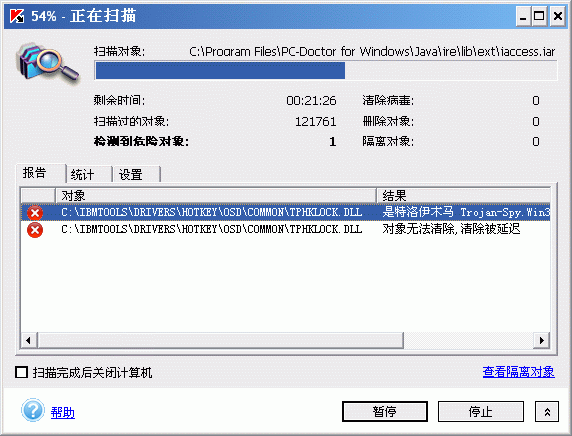Image resolution: width=572 pixels, height=436 pixels.
Task: Select the row reading 对象无法清除, 清除被延迟
Action: coord(286,229)
